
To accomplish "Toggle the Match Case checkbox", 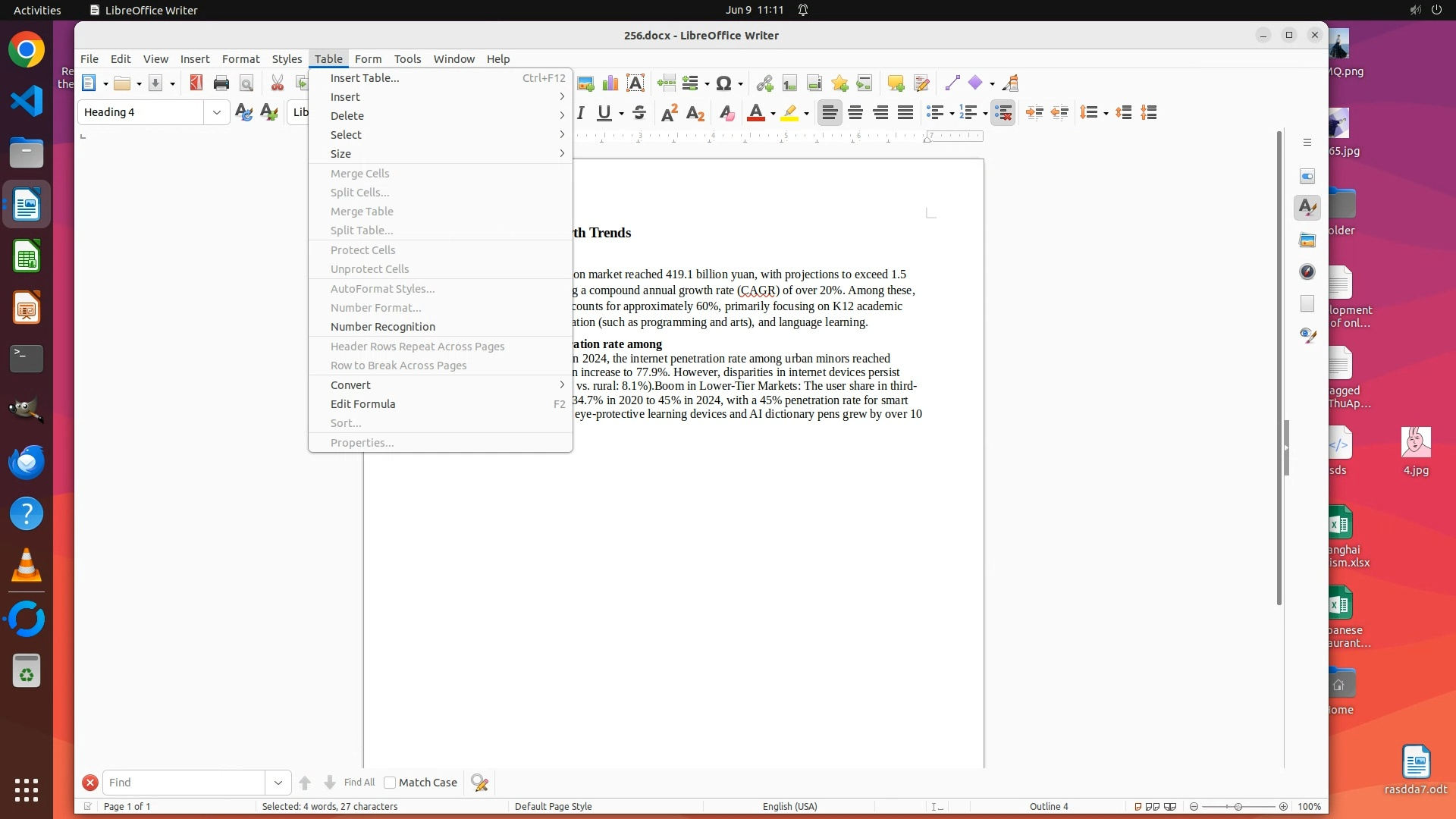I will coord(390,783).
